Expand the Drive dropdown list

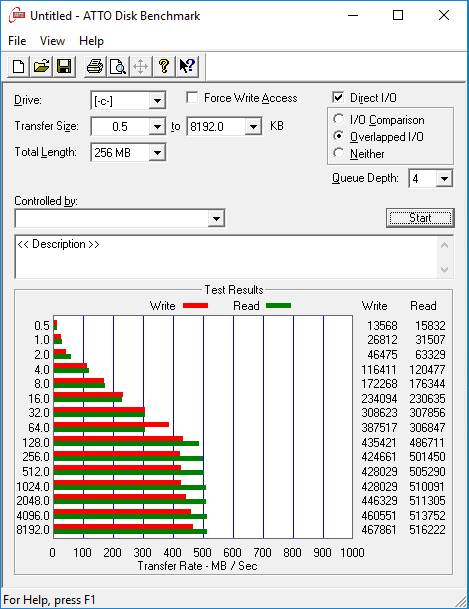pos(157,101)
